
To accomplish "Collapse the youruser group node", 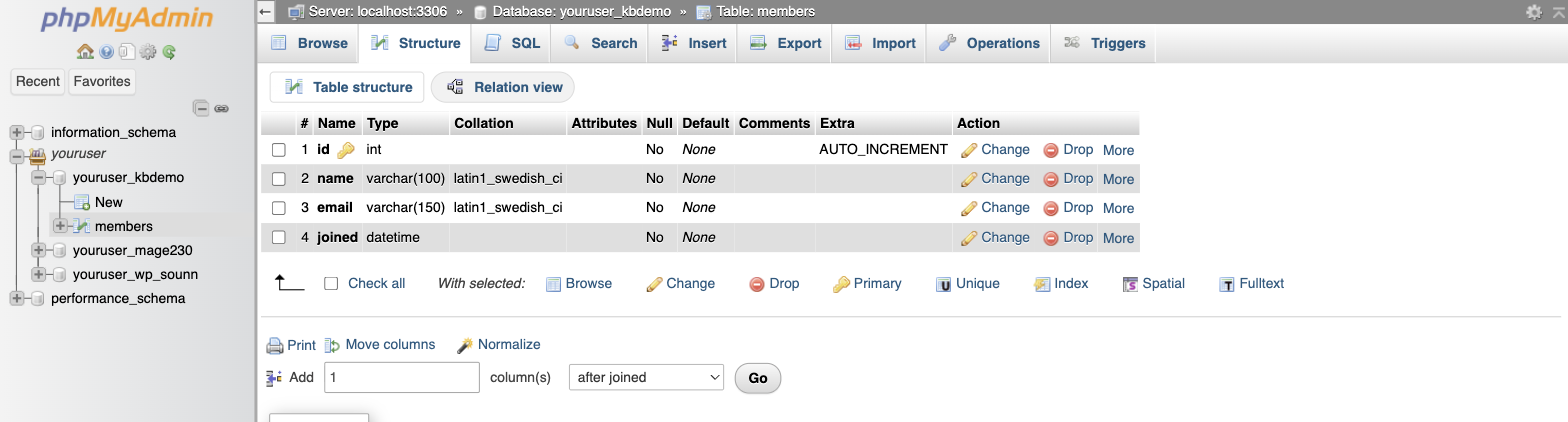I will click(17, 155).
